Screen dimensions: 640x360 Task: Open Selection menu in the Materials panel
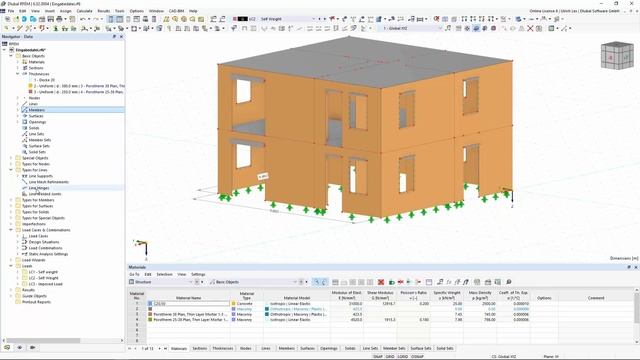coord(164,274)
